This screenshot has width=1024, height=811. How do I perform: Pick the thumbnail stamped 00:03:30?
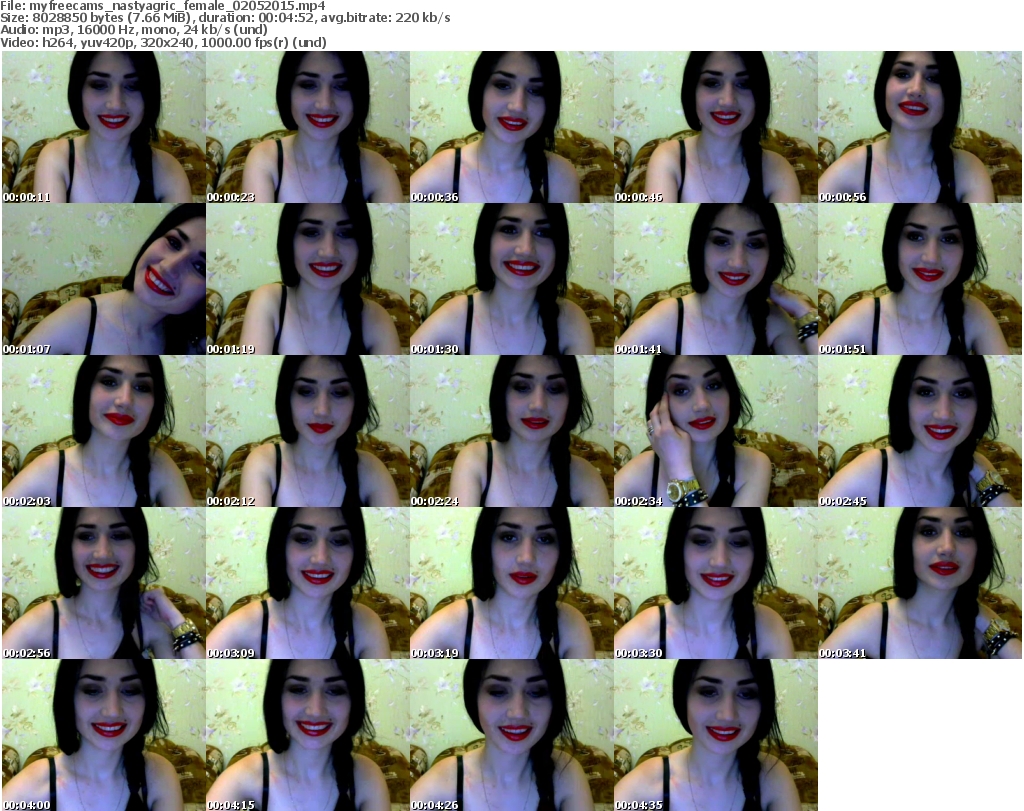click(x=715, y=582)
